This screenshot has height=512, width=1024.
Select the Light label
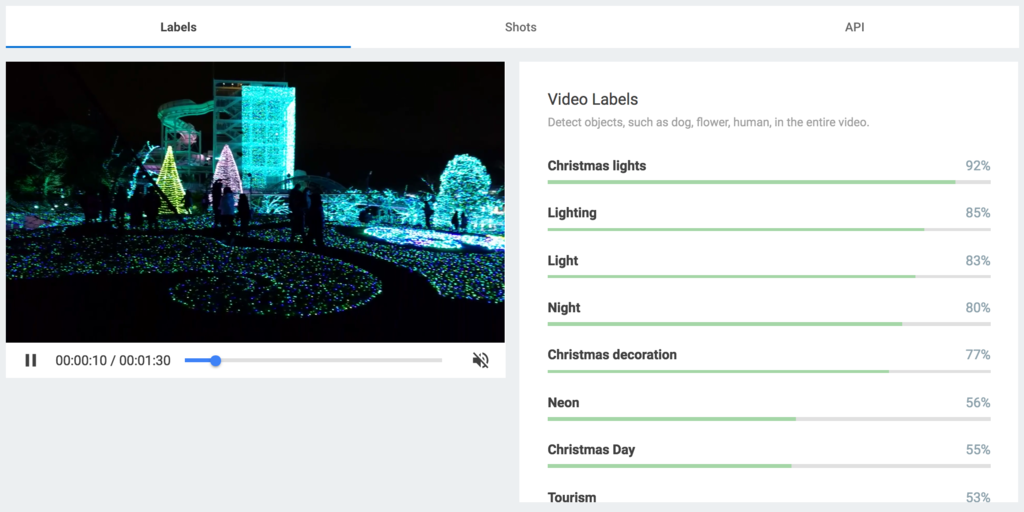click(563, 261)
